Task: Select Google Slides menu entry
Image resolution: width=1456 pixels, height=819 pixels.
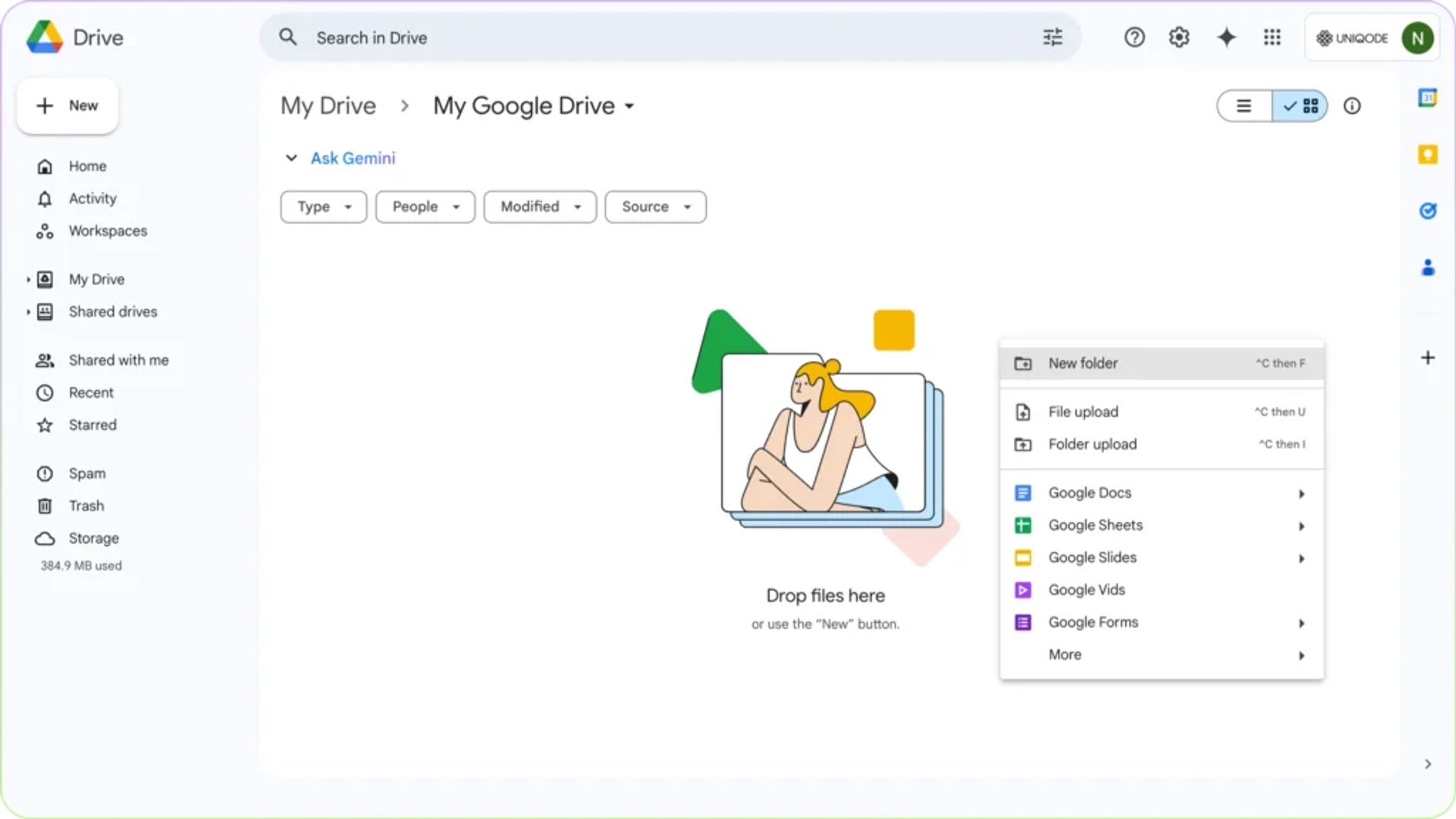Action: pyautogui.click(x=1162, y=558)
